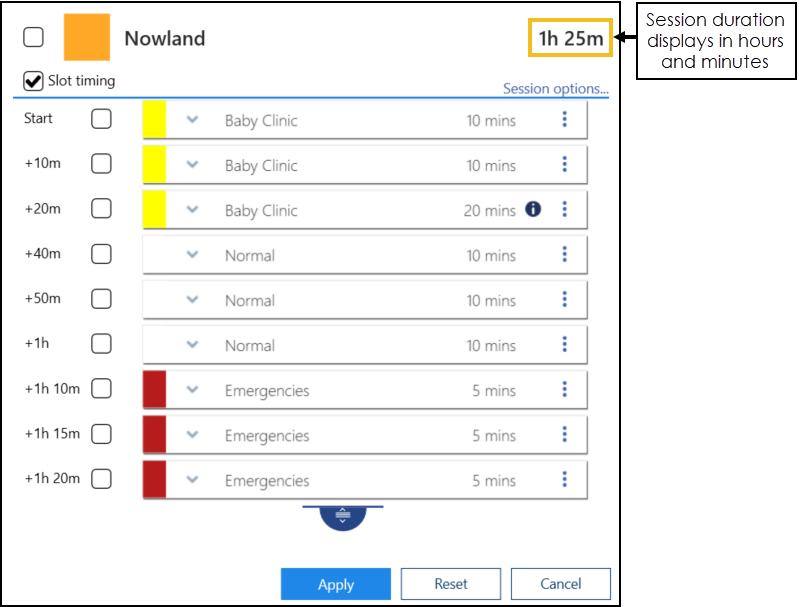Expand slot type dropdown for +20m slot
This screenshot has width=799, height=607.
coord(193,210)
